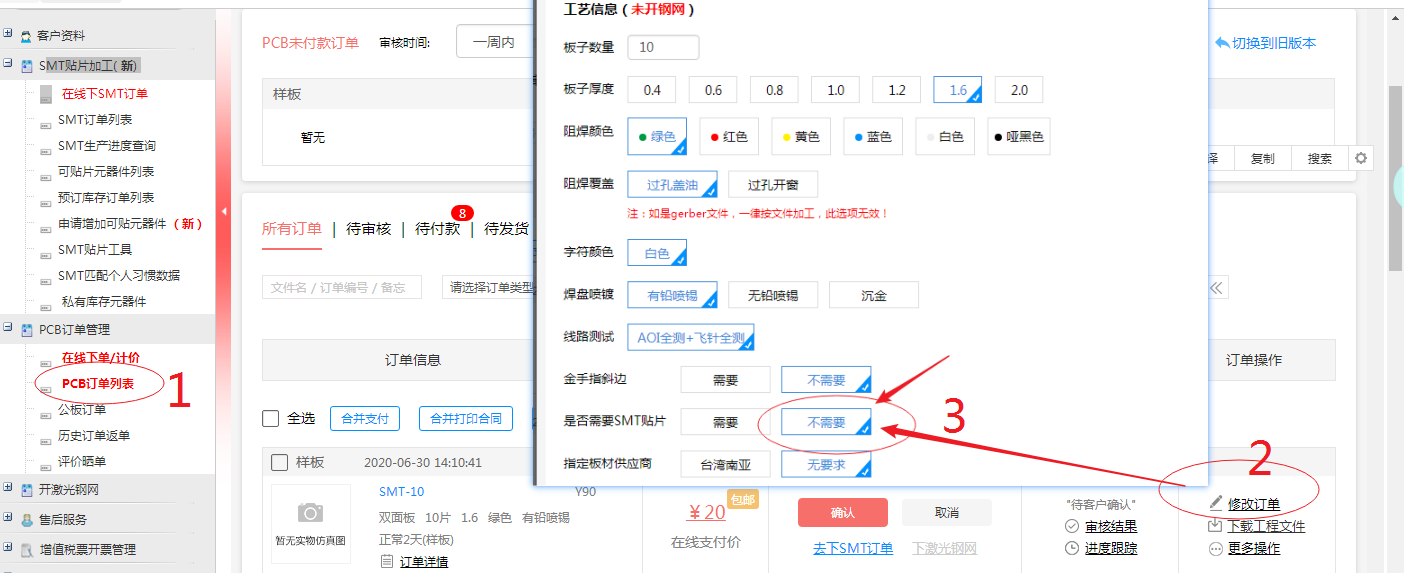Select 需要 for 是否需要SMT贴片
This screenshot has width=1404, height=573.
(725, 422)
